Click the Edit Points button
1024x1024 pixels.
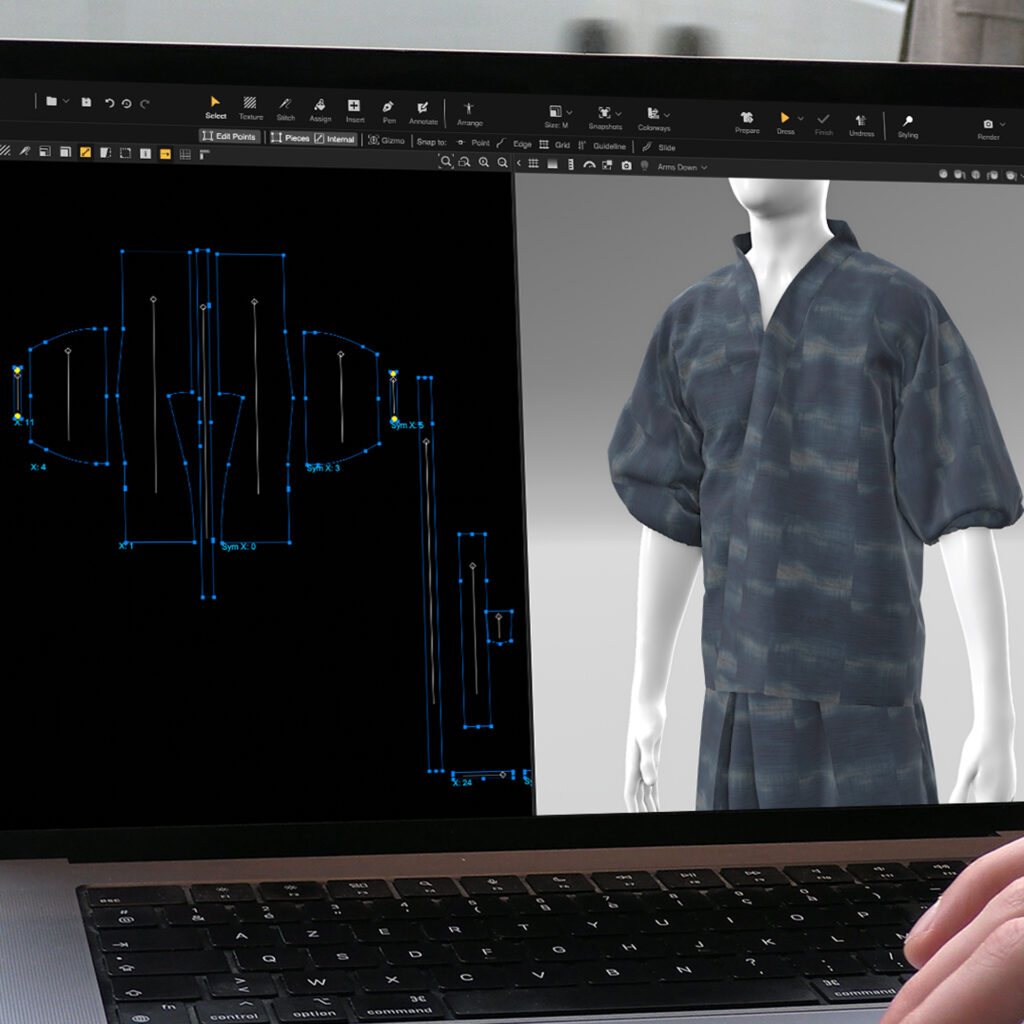tap(229, 136)
